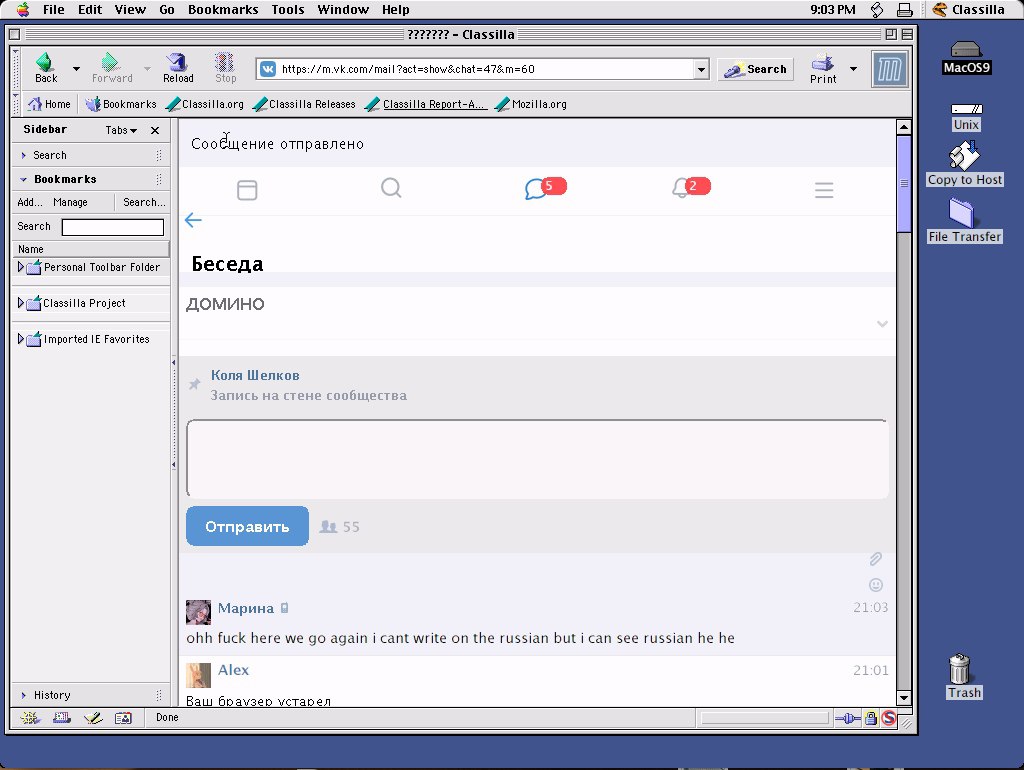The width and height of the screenshot is (1024, 770).
Task: Select the Unix desktop icon
Action: tap(966, 117)
